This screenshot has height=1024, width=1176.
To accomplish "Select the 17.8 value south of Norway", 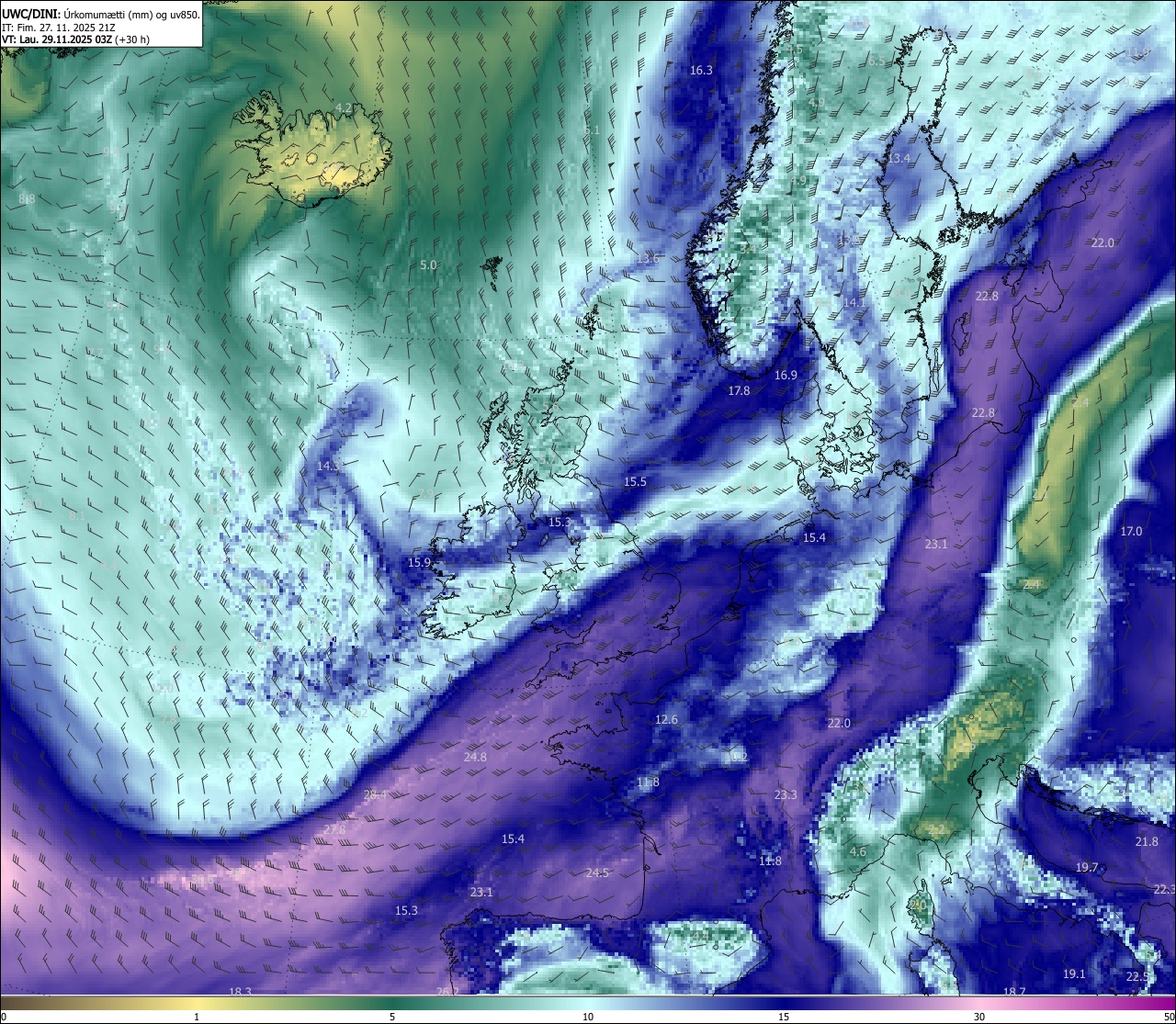I will click(739, 390).
